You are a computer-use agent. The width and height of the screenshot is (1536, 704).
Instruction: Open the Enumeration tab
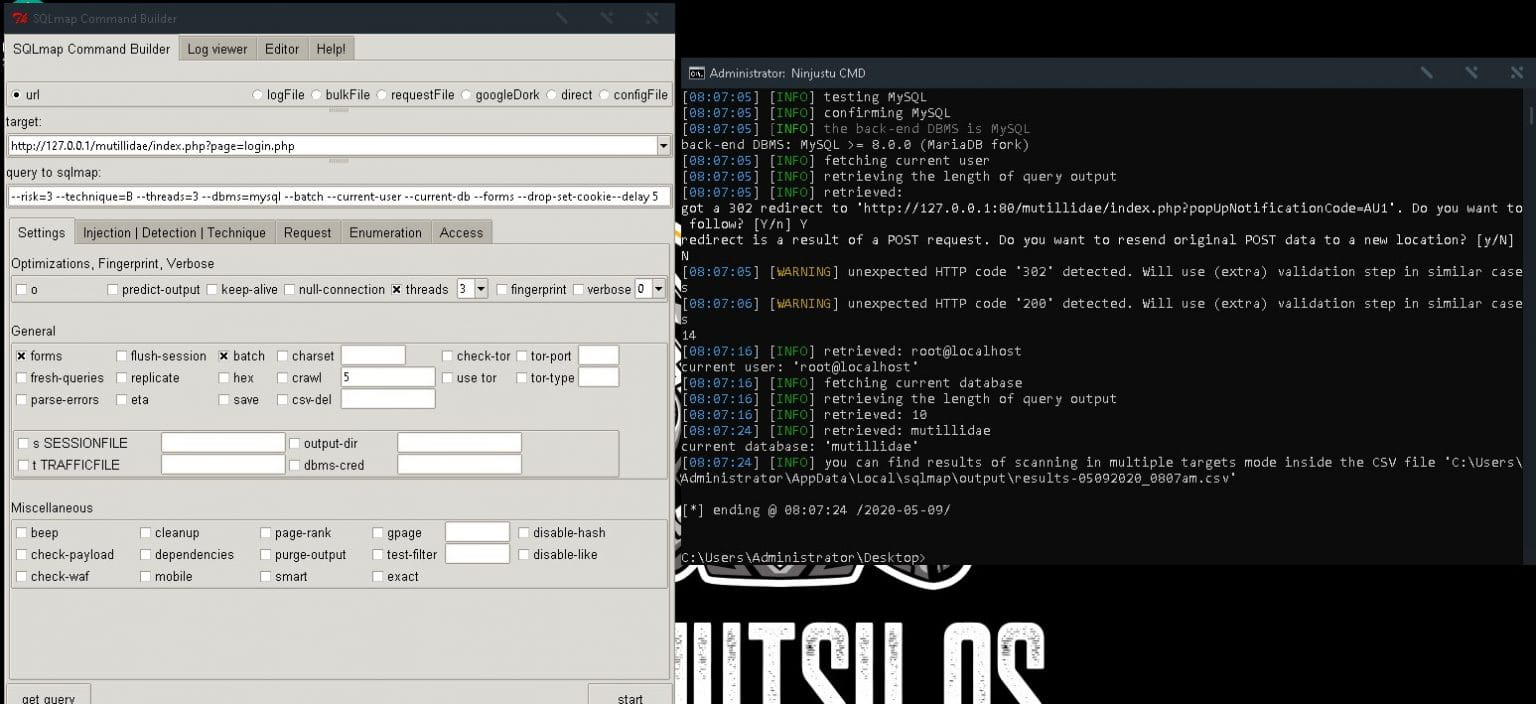(x=385, y=233)
